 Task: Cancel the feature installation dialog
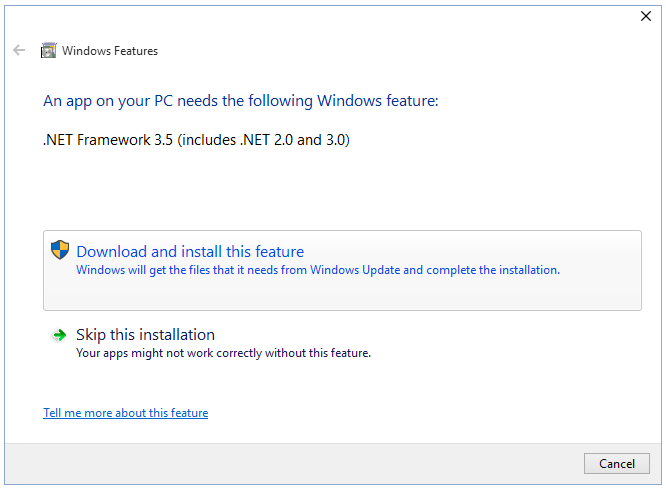click(617, 463)
